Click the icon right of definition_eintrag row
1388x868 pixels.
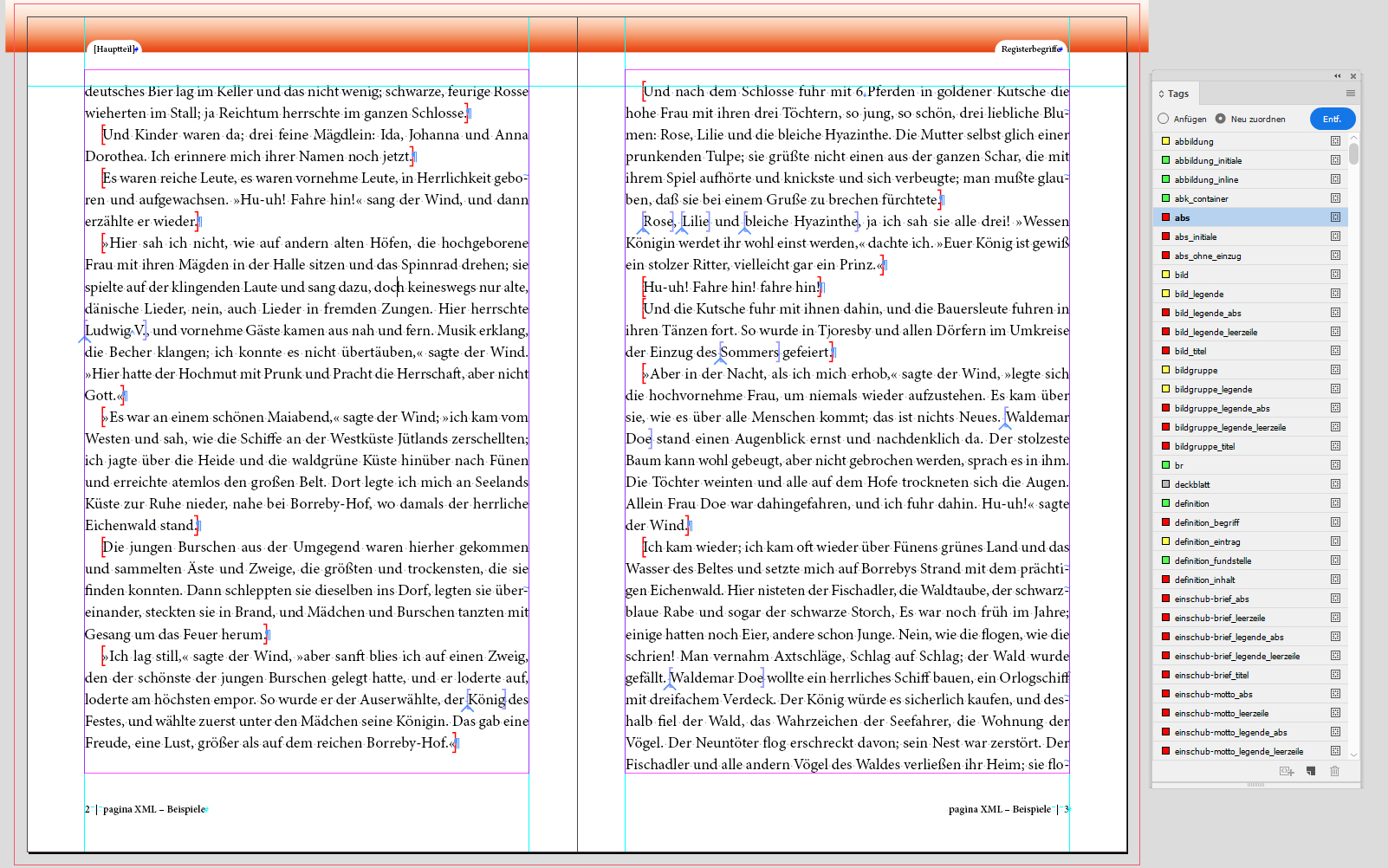1335,541
